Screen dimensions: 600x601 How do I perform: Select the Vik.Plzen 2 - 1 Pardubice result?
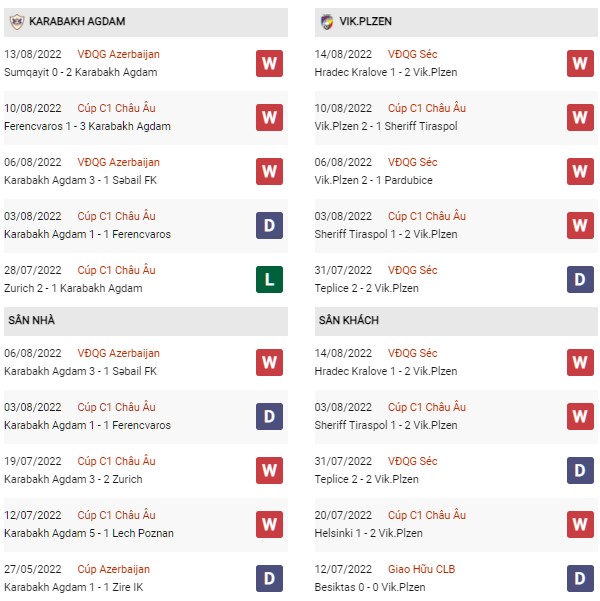pos(373,180)
